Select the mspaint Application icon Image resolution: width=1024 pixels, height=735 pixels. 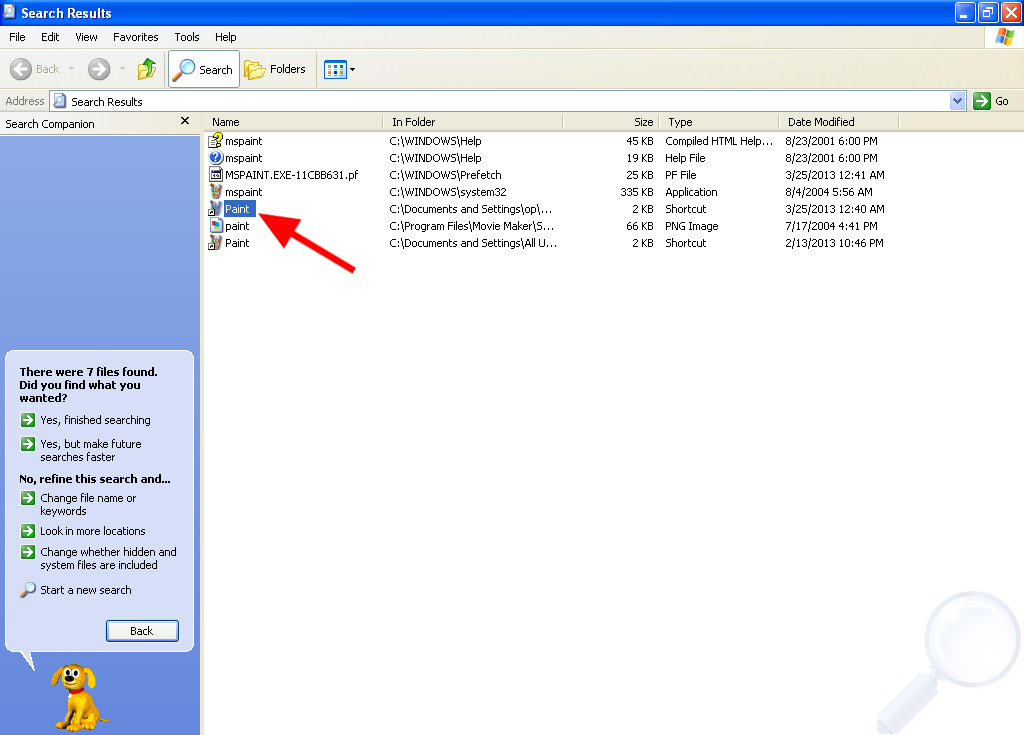tap(216, 191)
